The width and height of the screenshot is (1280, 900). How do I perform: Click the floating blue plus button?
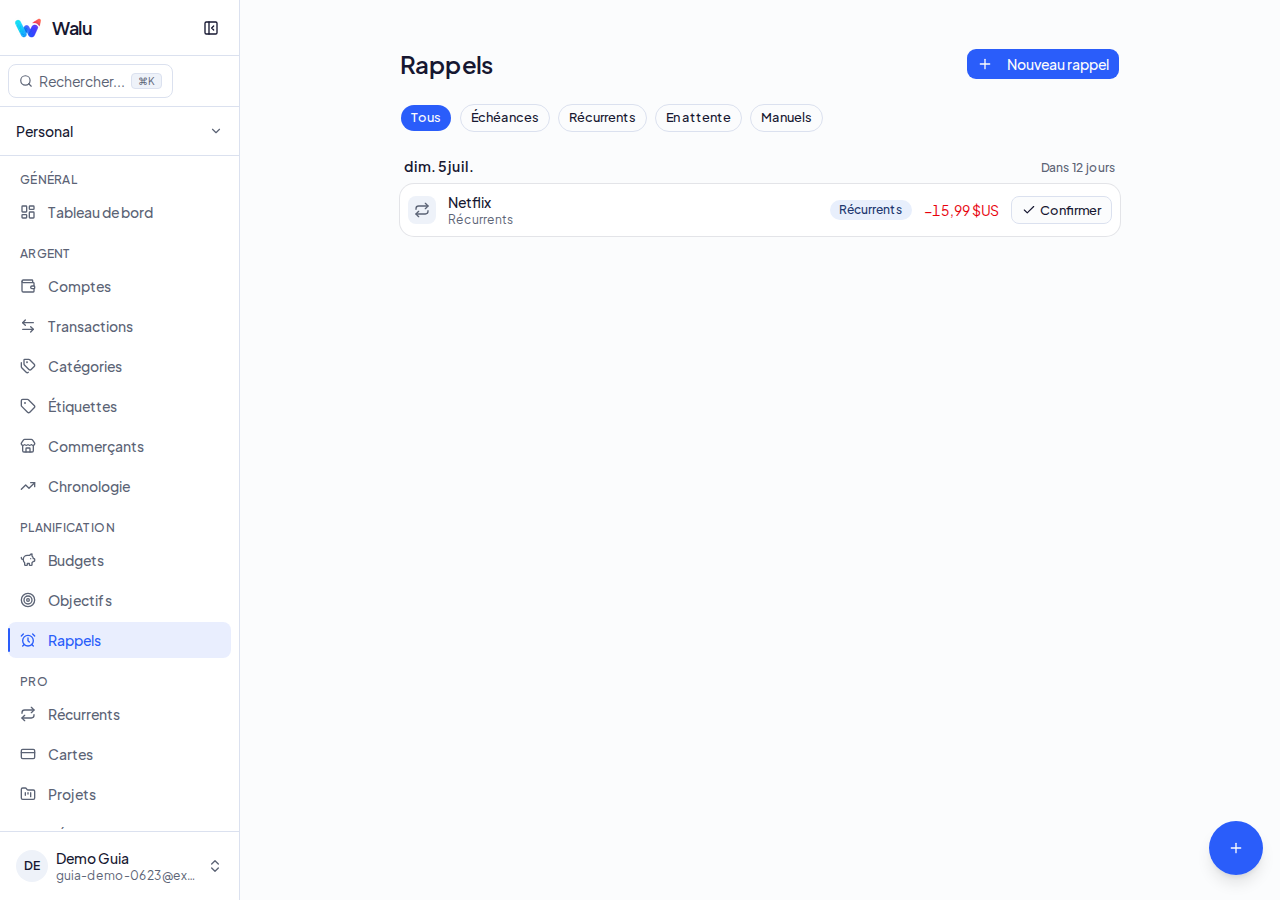tap(1236, 848)
